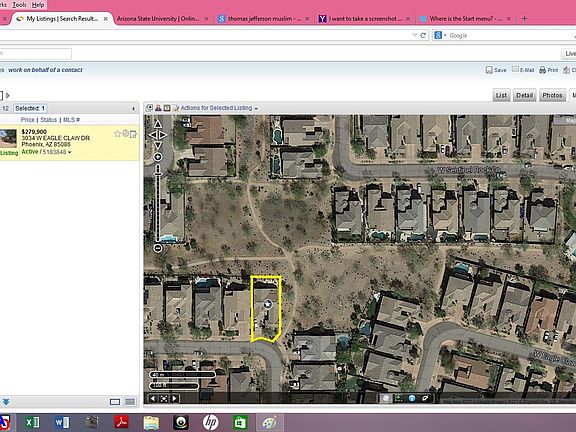
Task: Click the fit-to-extent icon in the map bottom bar
Action: pos(164,398)
